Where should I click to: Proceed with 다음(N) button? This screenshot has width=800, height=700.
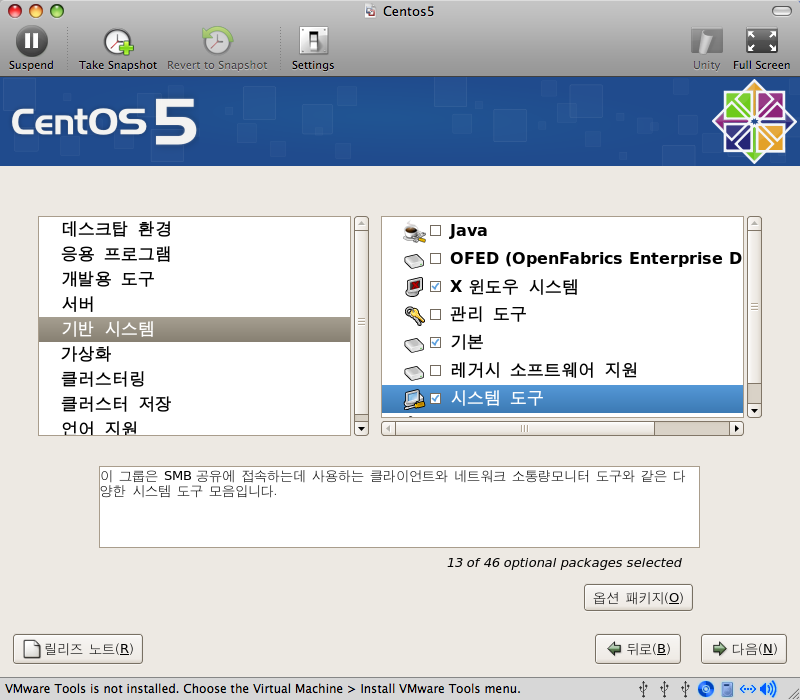(x=744, y=649)
